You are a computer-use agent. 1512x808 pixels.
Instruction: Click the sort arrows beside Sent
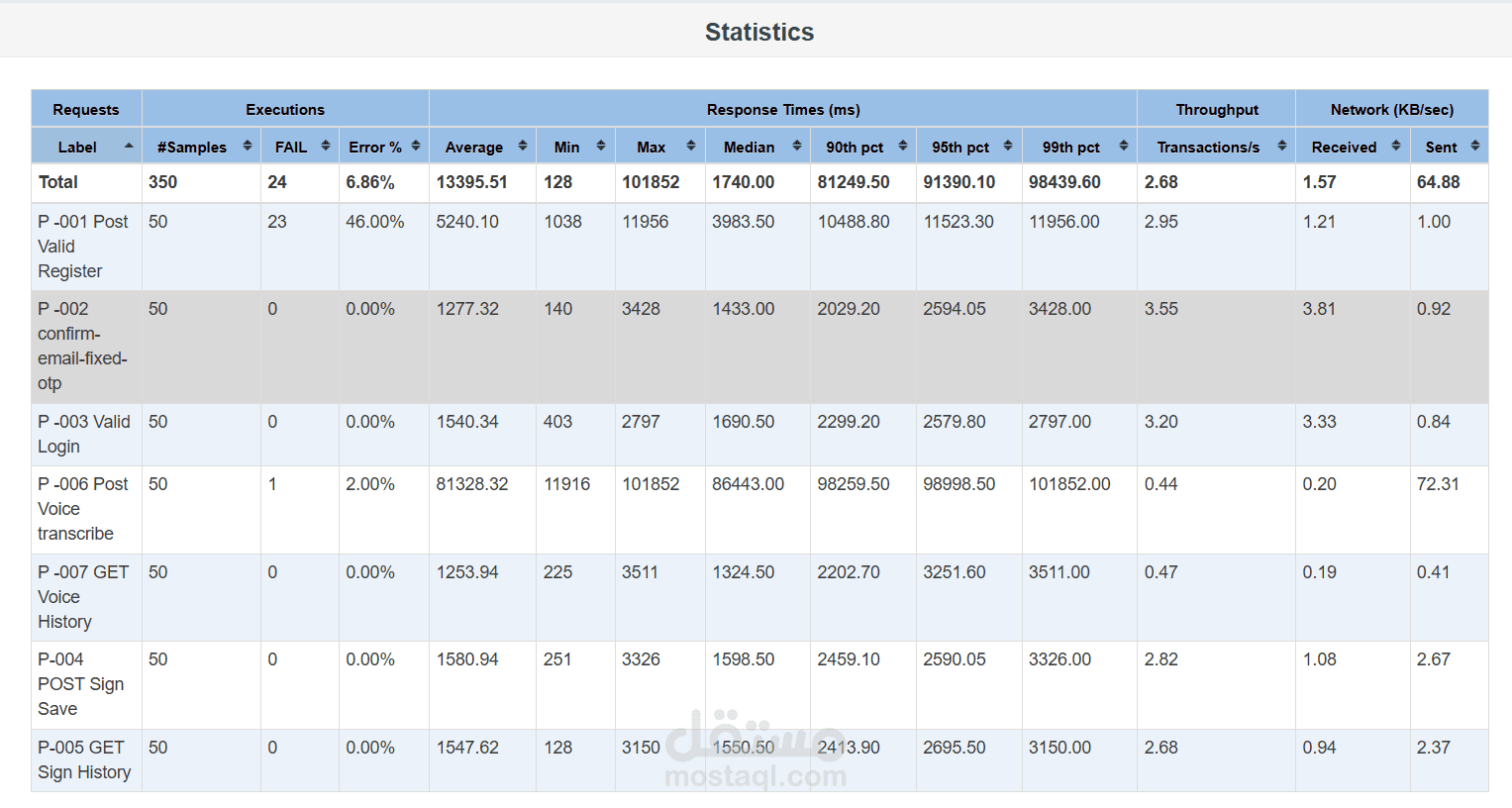pos(1475,146)
